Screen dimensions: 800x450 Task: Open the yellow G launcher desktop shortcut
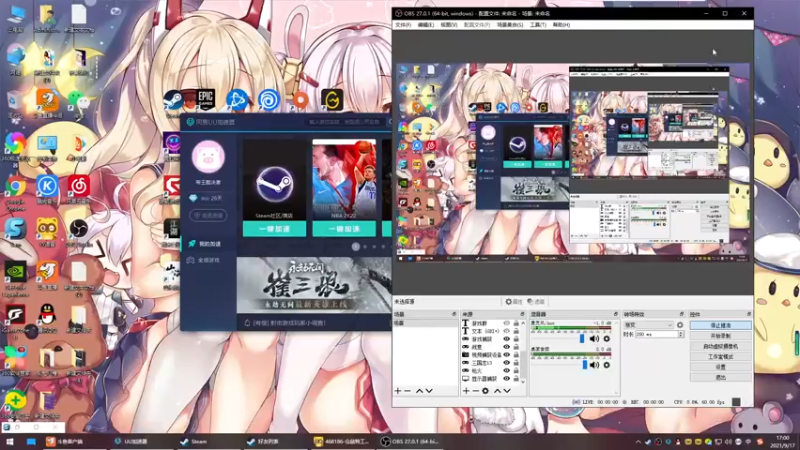click(x=332, y=100)
